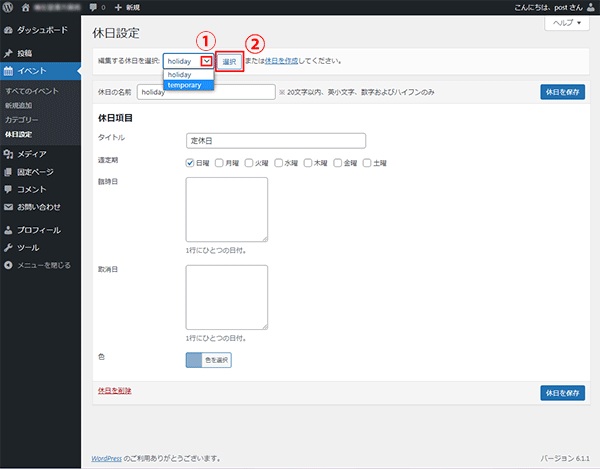Click the WordPress footer link
The image size is (600, 469).
pos(106,458)
